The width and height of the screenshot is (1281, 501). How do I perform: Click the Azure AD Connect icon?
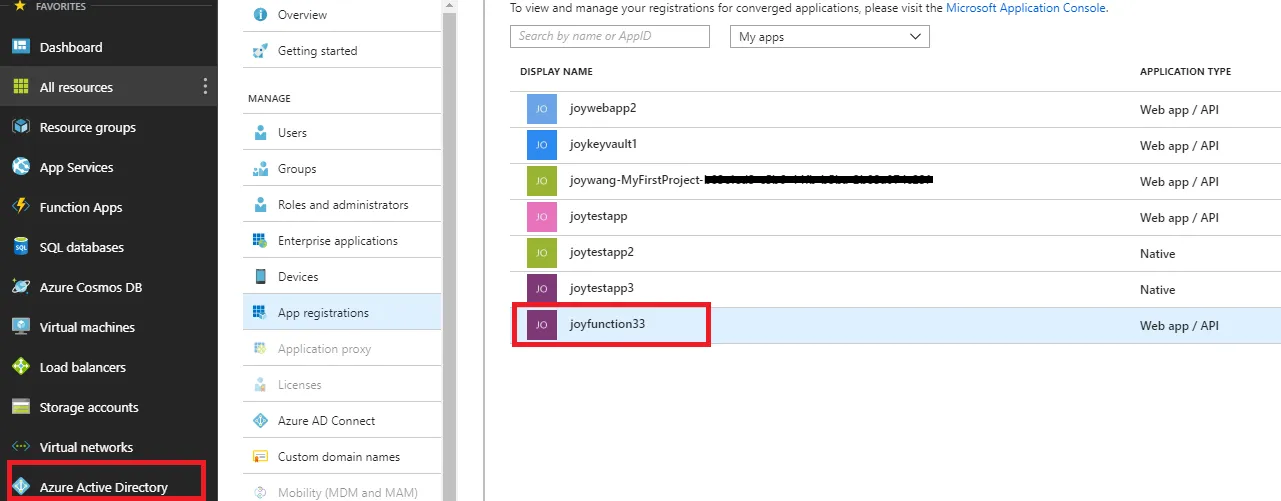(x=261, y=421)
